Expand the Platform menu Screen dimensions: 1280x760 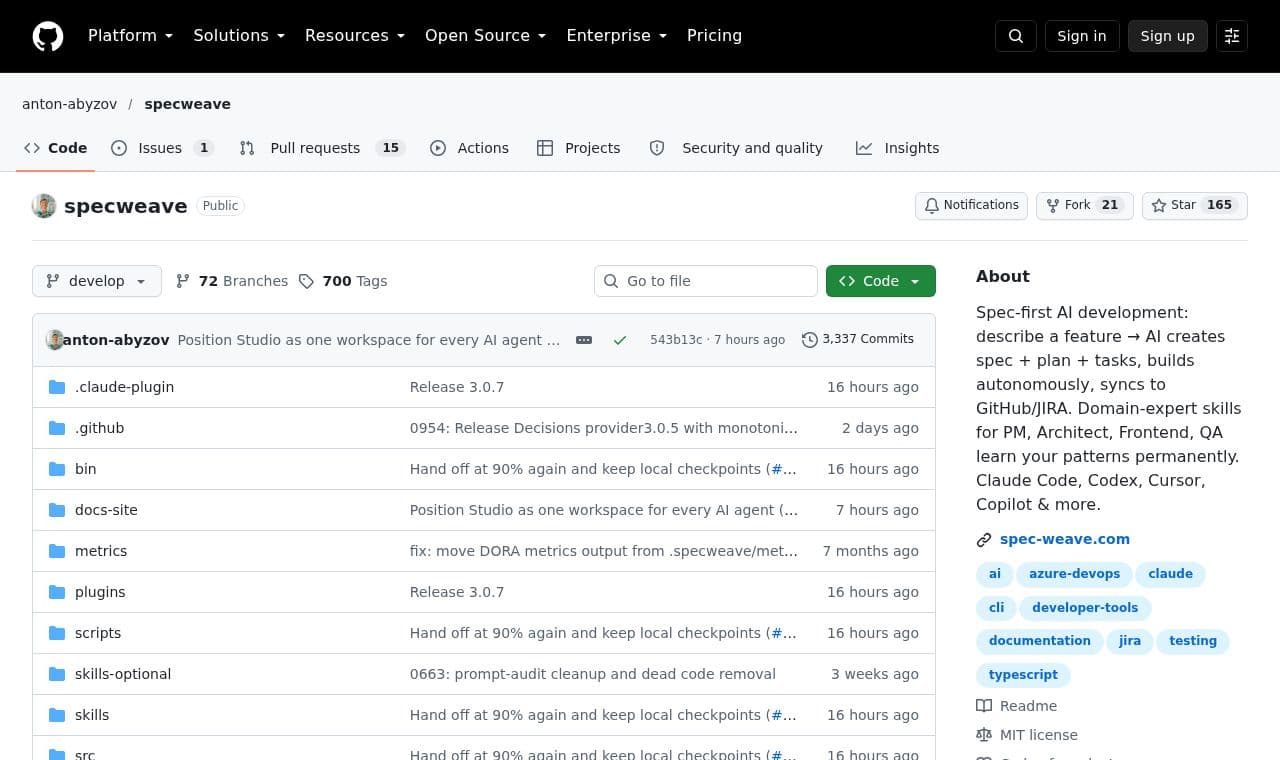[x=130, y=36]
